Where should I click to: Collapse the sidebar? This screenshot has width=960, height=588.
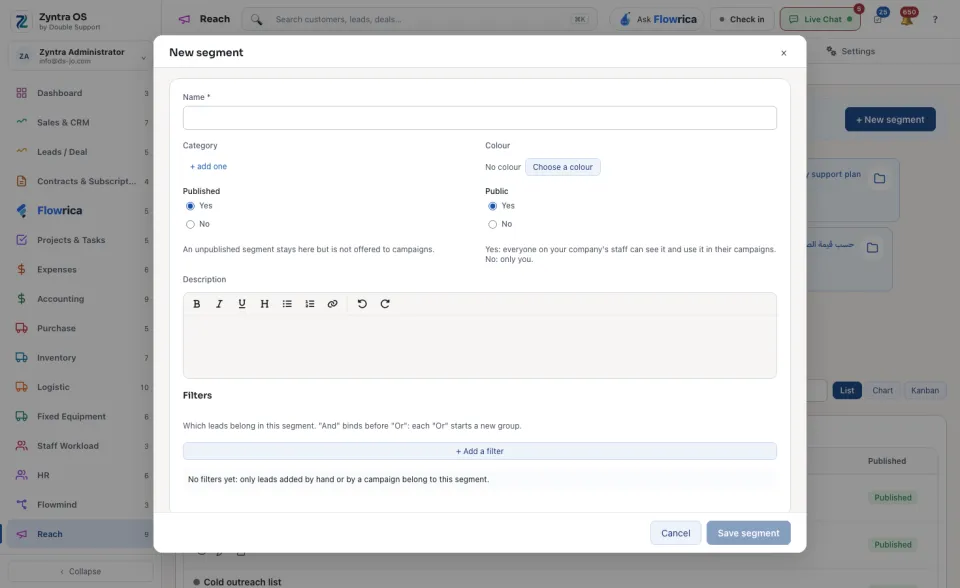(x=81, y=571)
